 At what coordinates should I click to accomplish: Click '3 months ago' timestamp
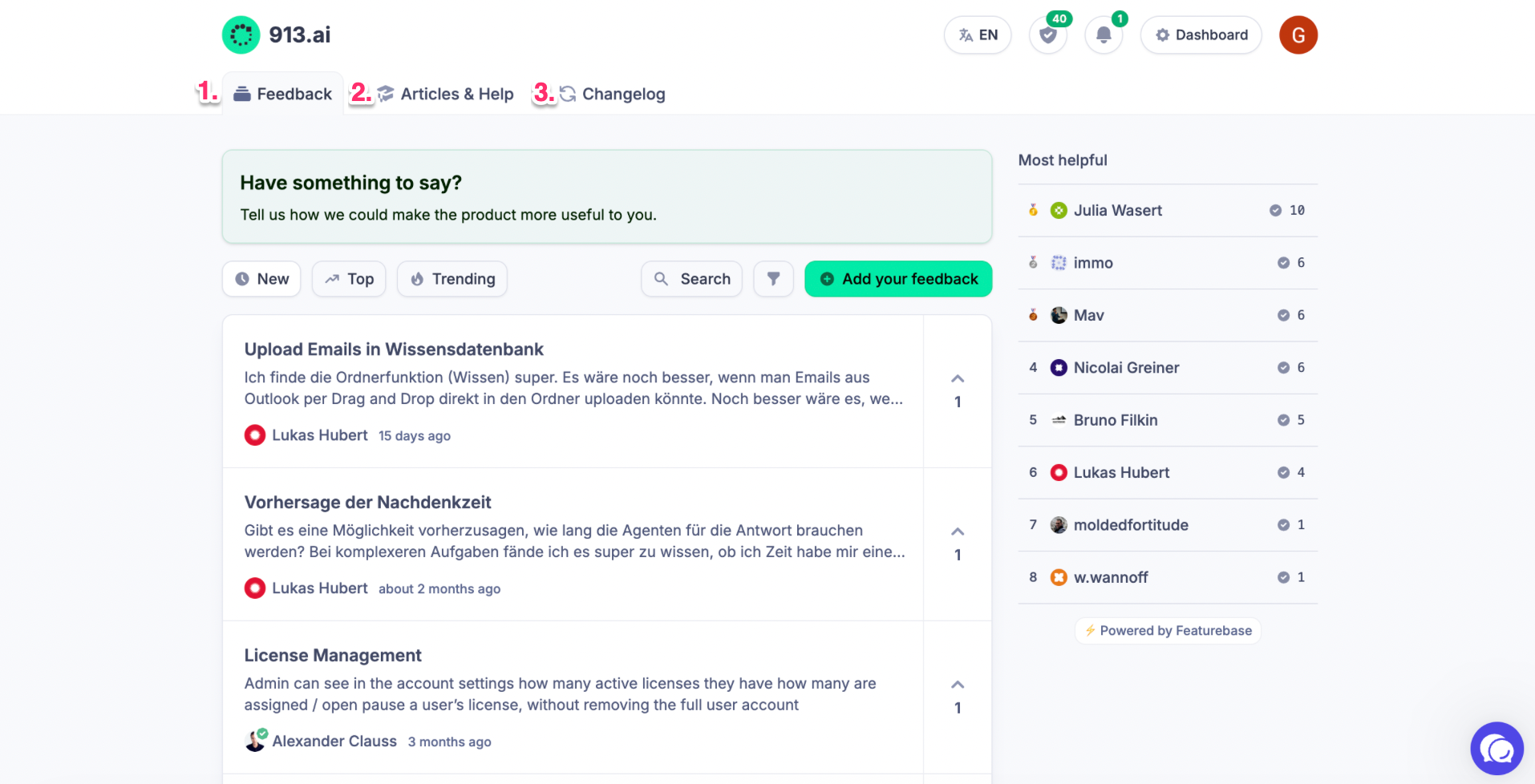pos(450,742)
